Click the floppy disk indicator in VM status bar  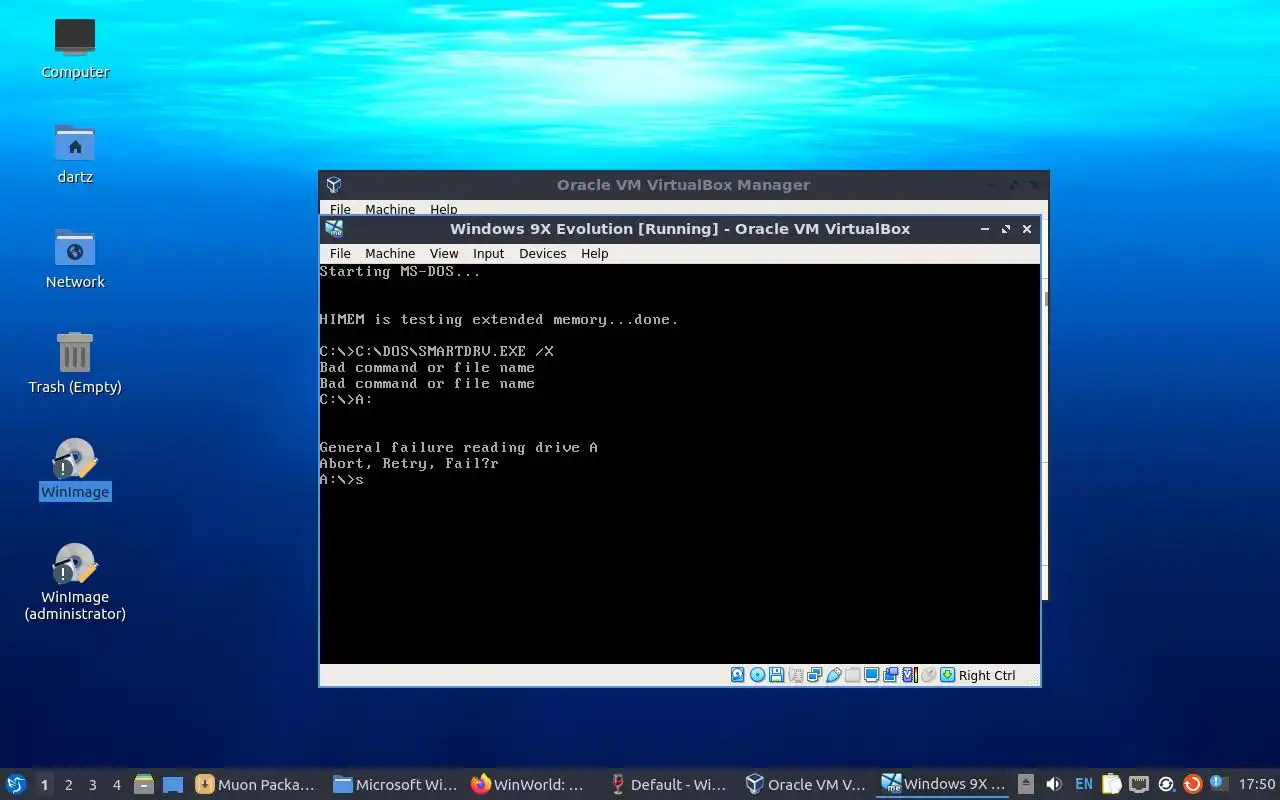[x=776, y=675]
